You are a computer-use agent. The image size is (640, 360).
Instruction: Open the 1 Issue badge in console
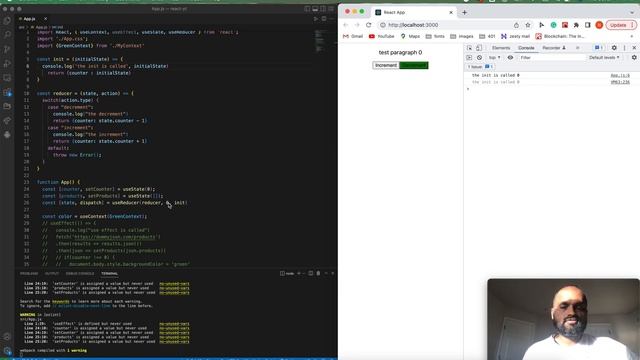pos(480,67)
